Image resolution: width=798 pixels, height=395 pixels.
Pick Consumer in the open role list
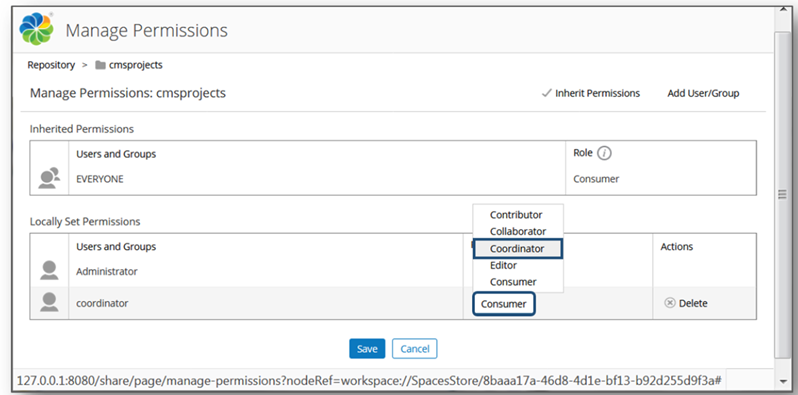coord(513,282)
